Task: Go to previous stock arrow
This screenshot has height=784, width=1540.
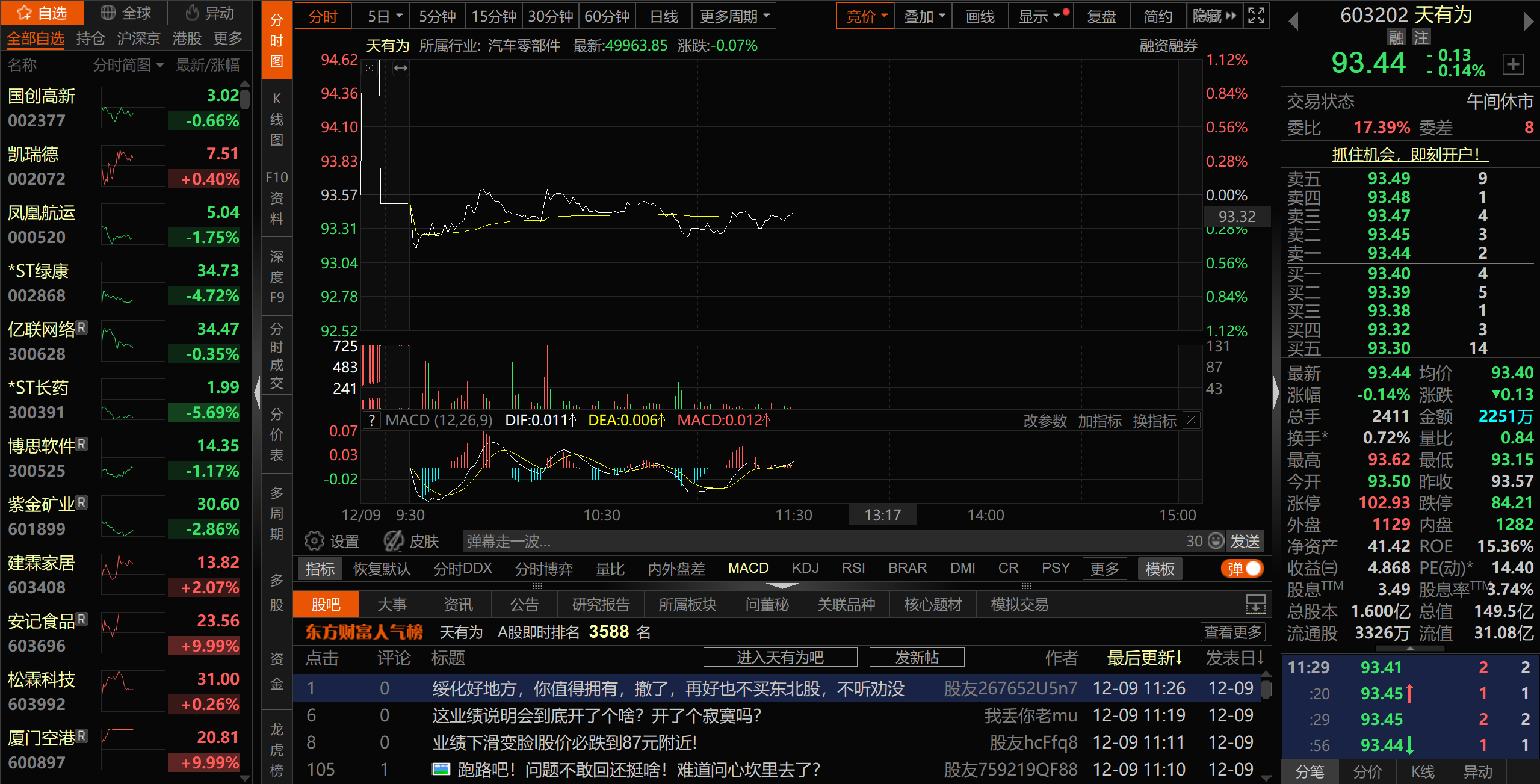Action: [x=1293, y=22]
